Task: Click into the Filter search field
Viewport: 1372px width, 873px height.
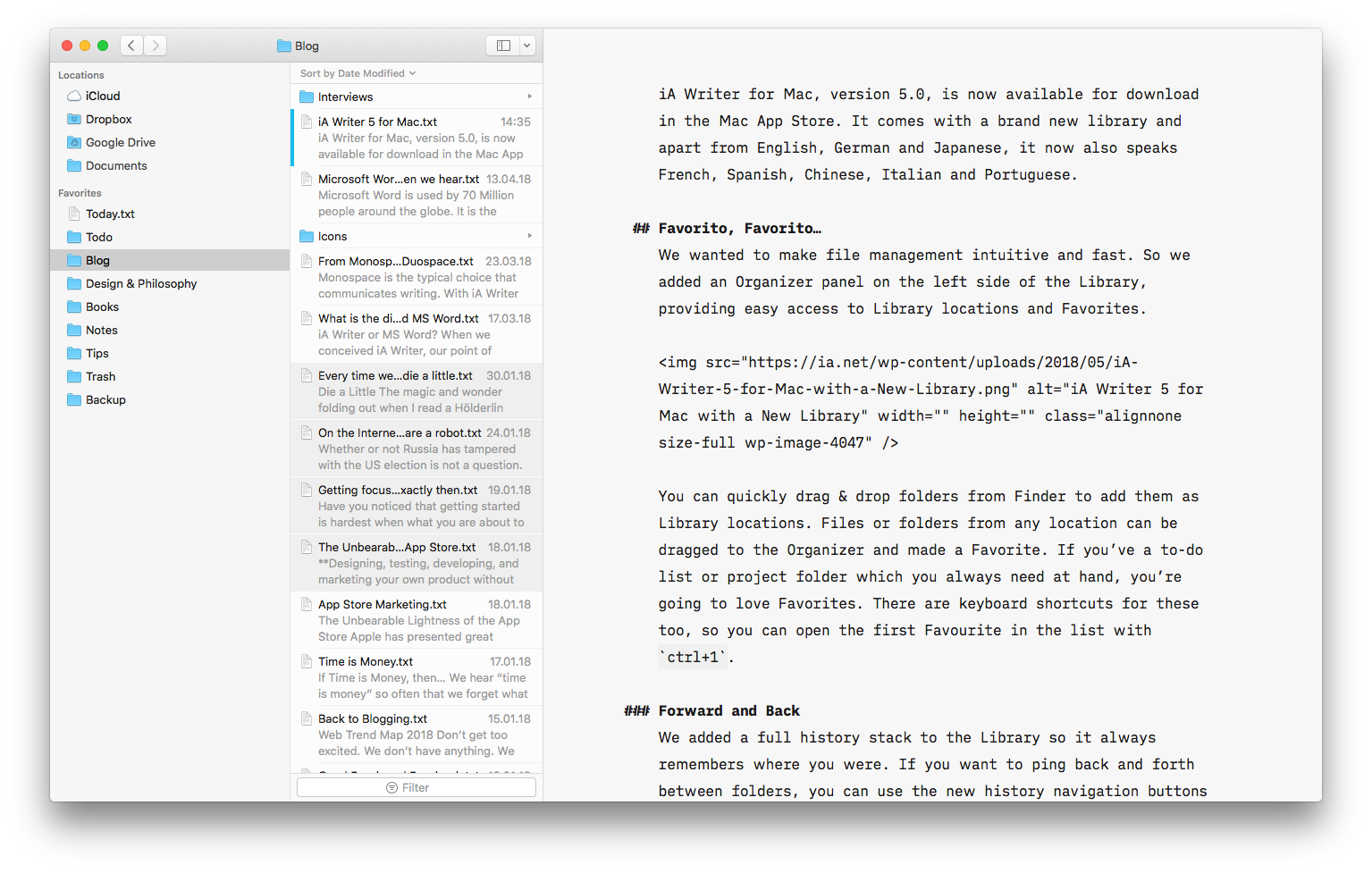Action: coord(417,787)
